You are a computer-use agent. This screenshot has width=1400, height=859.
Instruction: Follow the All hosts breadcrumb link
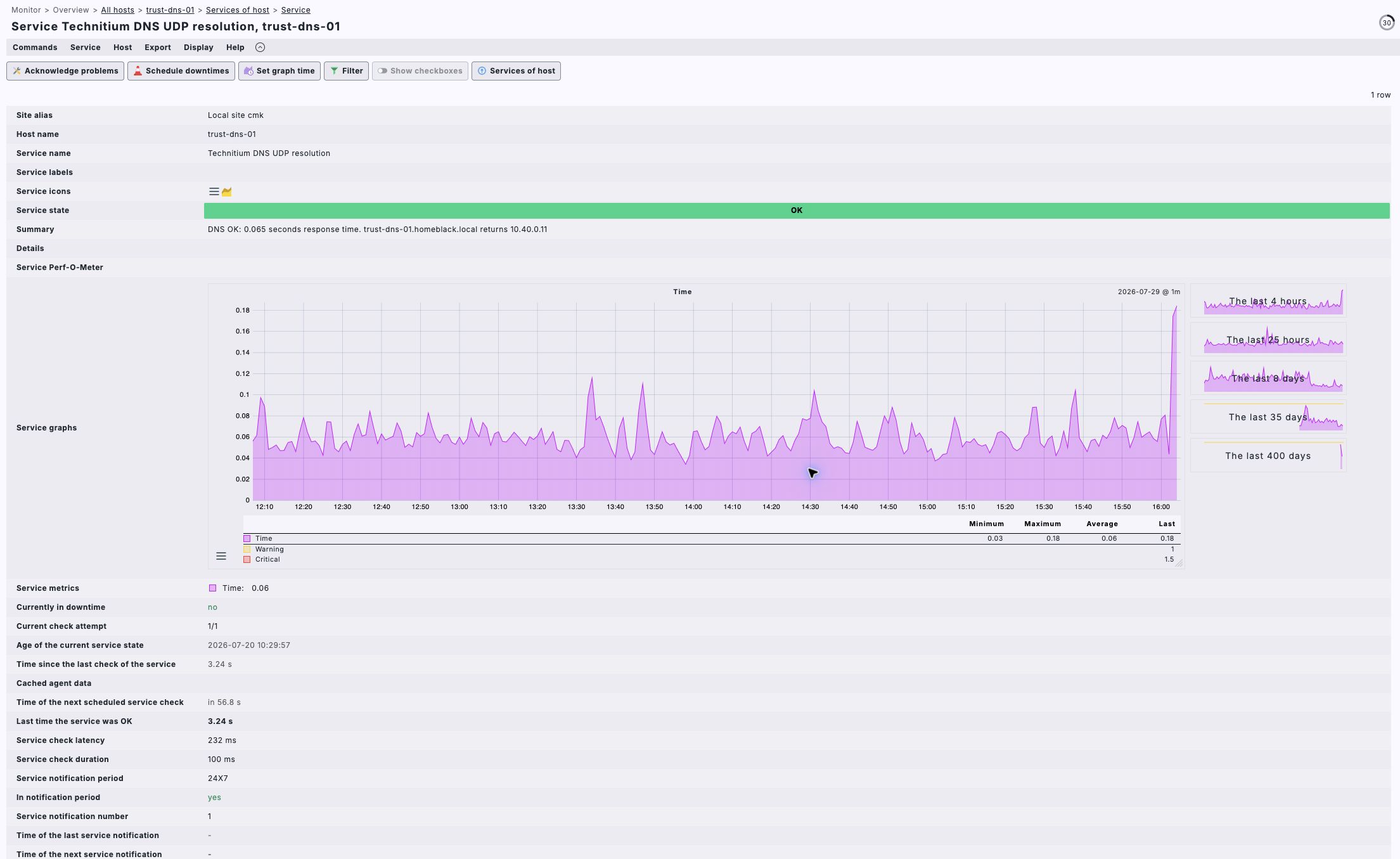pos(118,10)
